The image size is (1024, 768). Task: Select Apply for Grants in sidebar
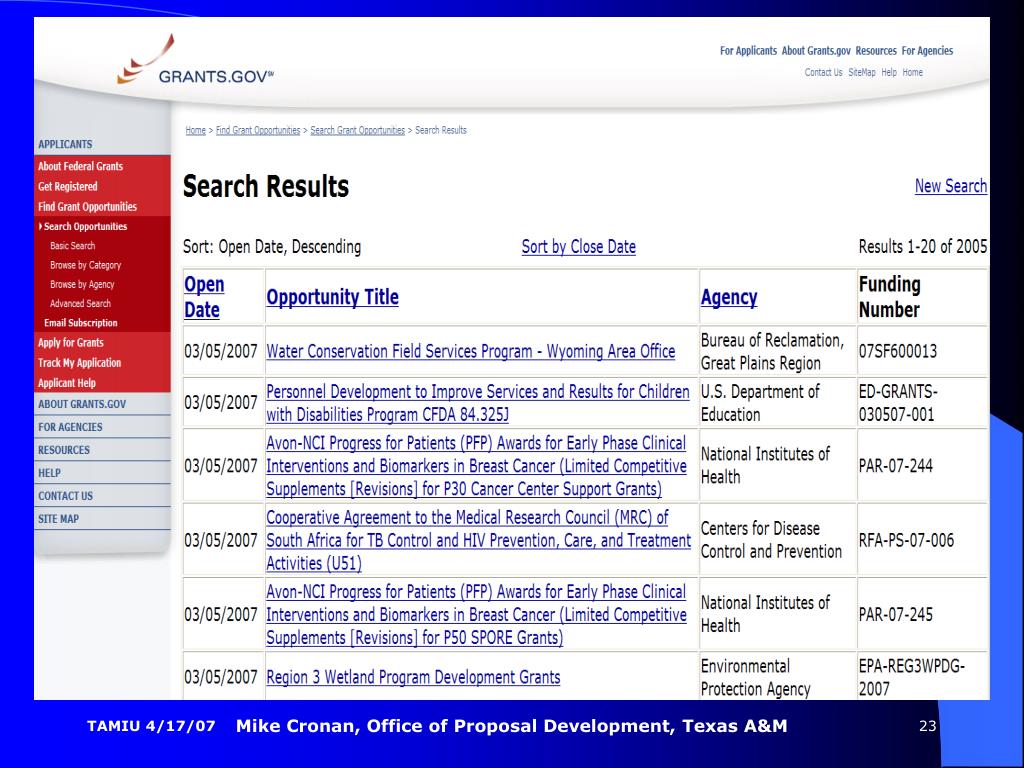(71, 343)
